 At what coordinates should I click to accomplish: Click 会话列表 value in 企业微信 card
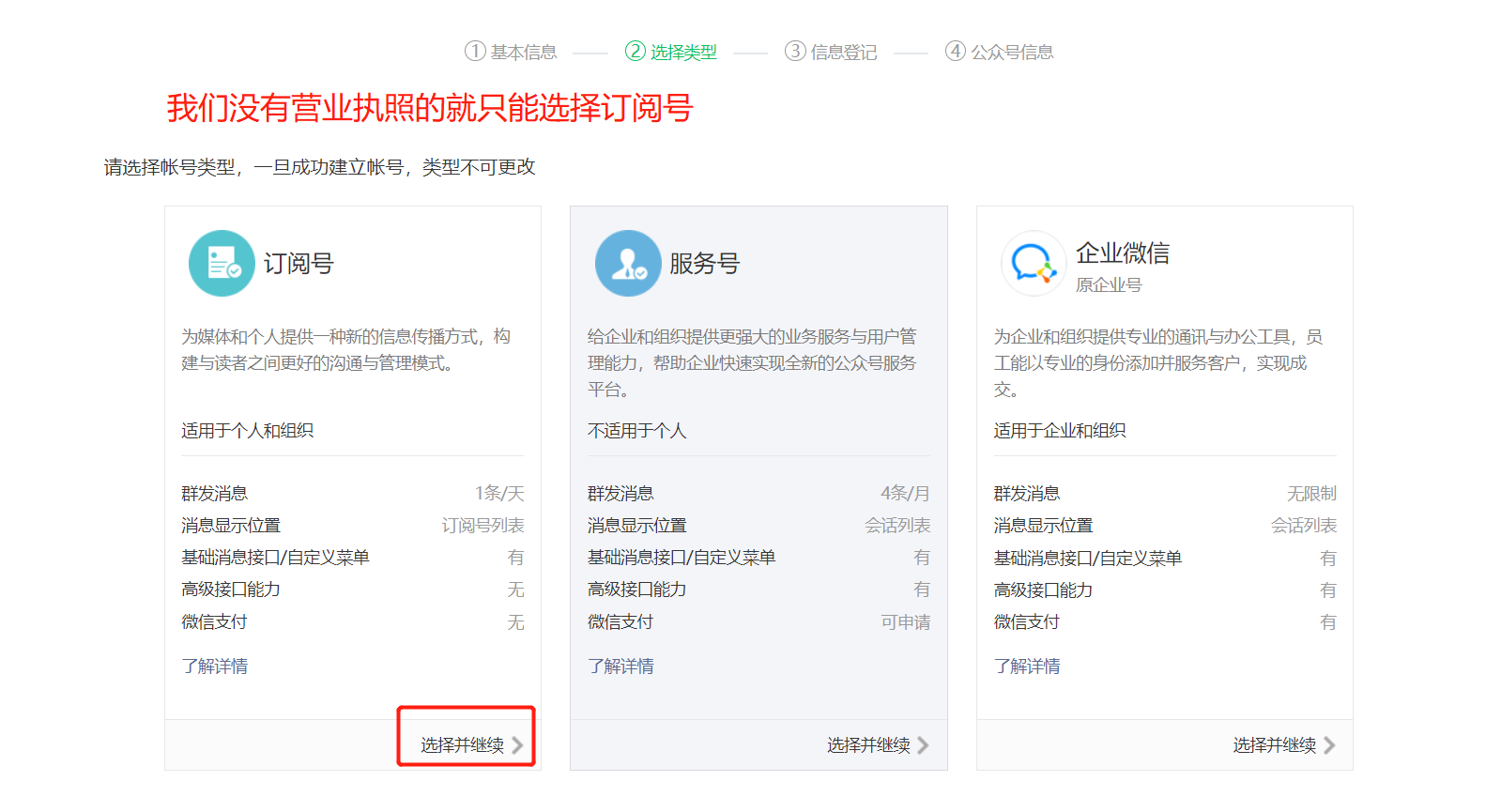click(1304, 526)
